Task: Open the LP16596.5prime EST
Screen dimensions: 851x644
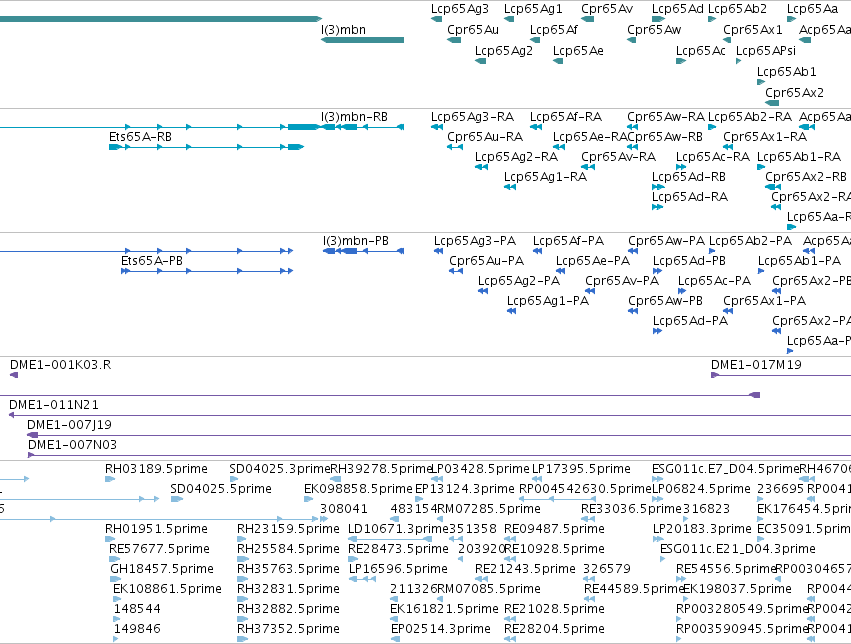Action: coord(398,570)
